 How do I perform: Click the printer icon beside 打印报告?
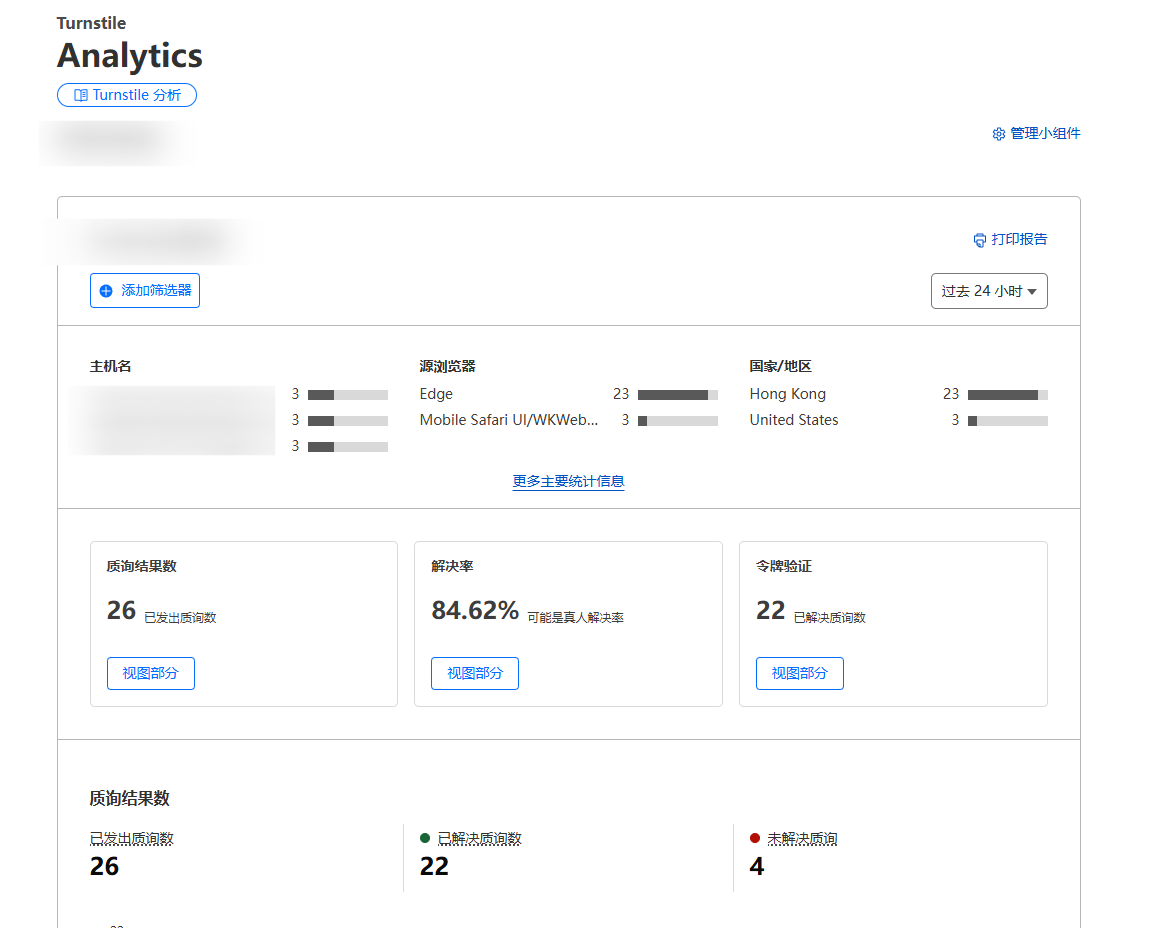pyautogui.click(x=980, y=240)
